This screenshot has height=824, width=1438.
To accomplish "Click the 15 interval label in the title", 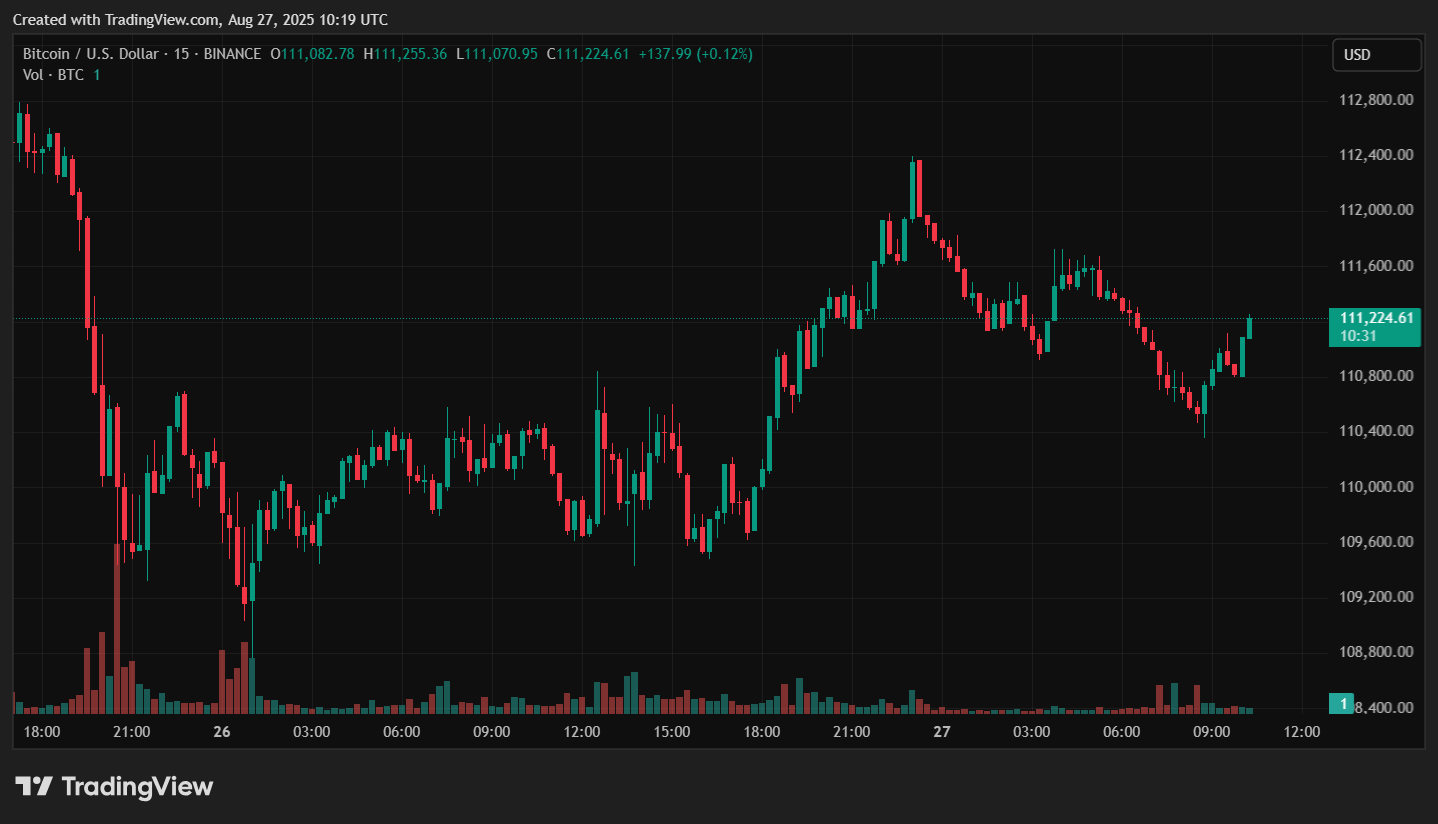I will click(x=181, y=54).
